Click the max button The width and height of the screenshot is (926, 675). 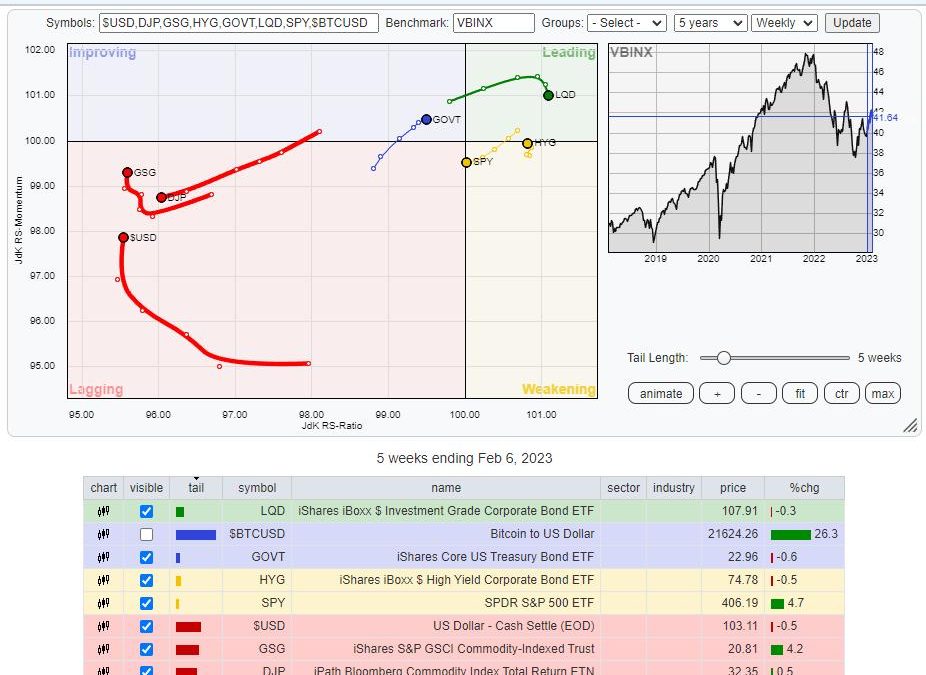pos(883,393)
